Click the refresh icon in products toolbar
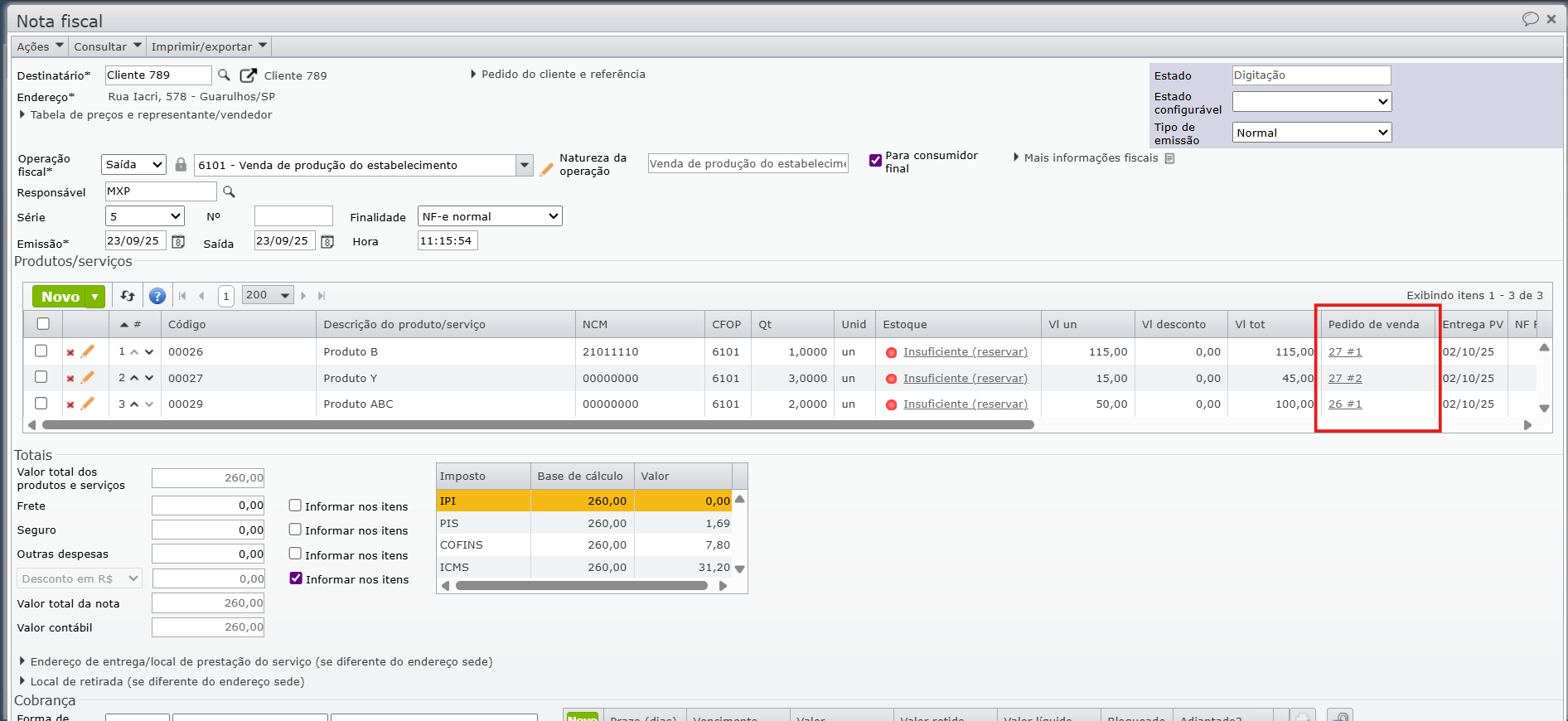The height and width of the screenshot is (721, 1568). tap(128, 296)
